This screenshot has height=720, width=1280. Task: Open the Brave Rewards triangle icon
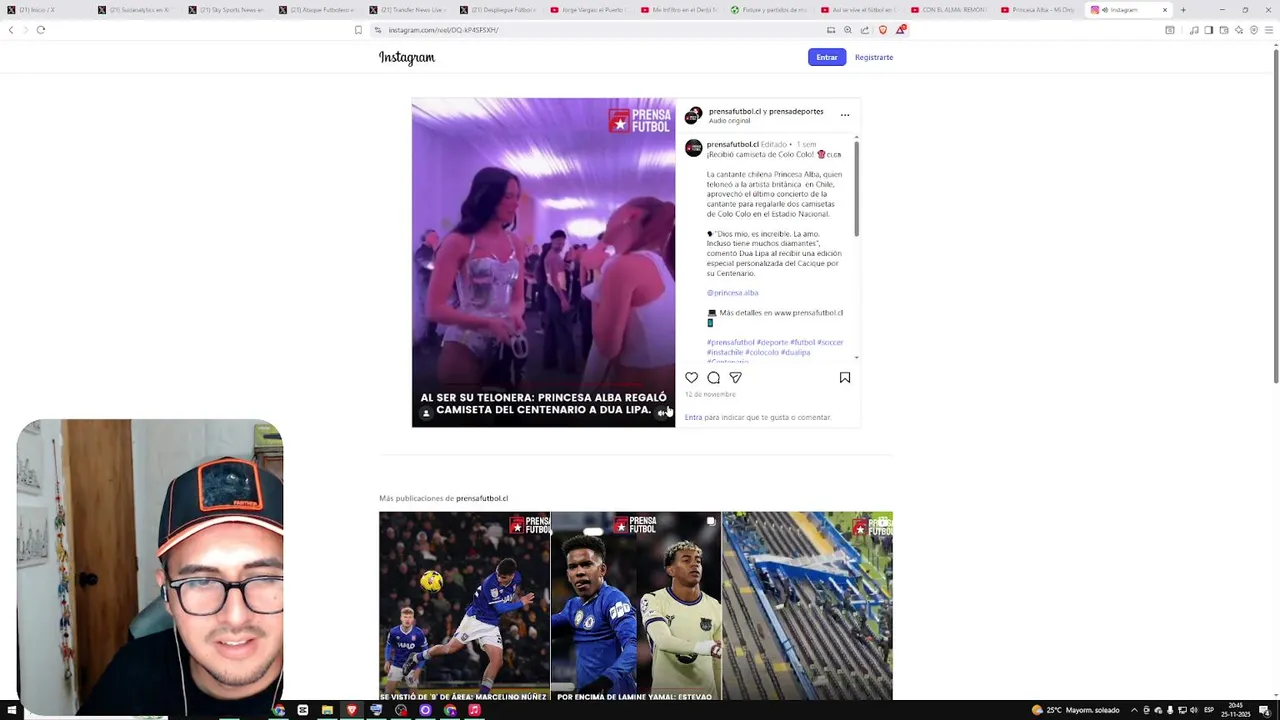point(900,30)
